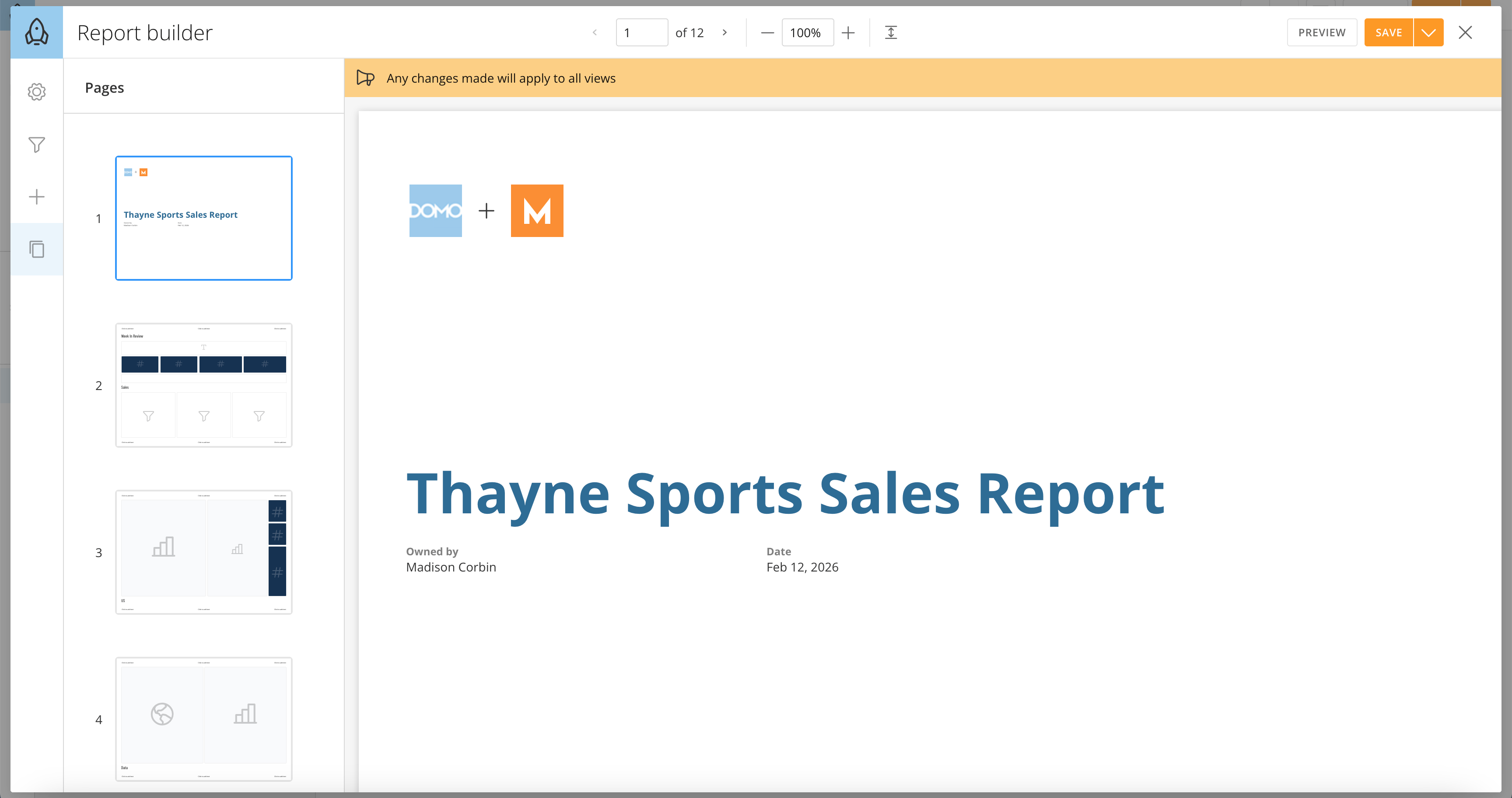Select the Pages panel icon
This screenshot has width=1512, height=798.
coord(36,249)
